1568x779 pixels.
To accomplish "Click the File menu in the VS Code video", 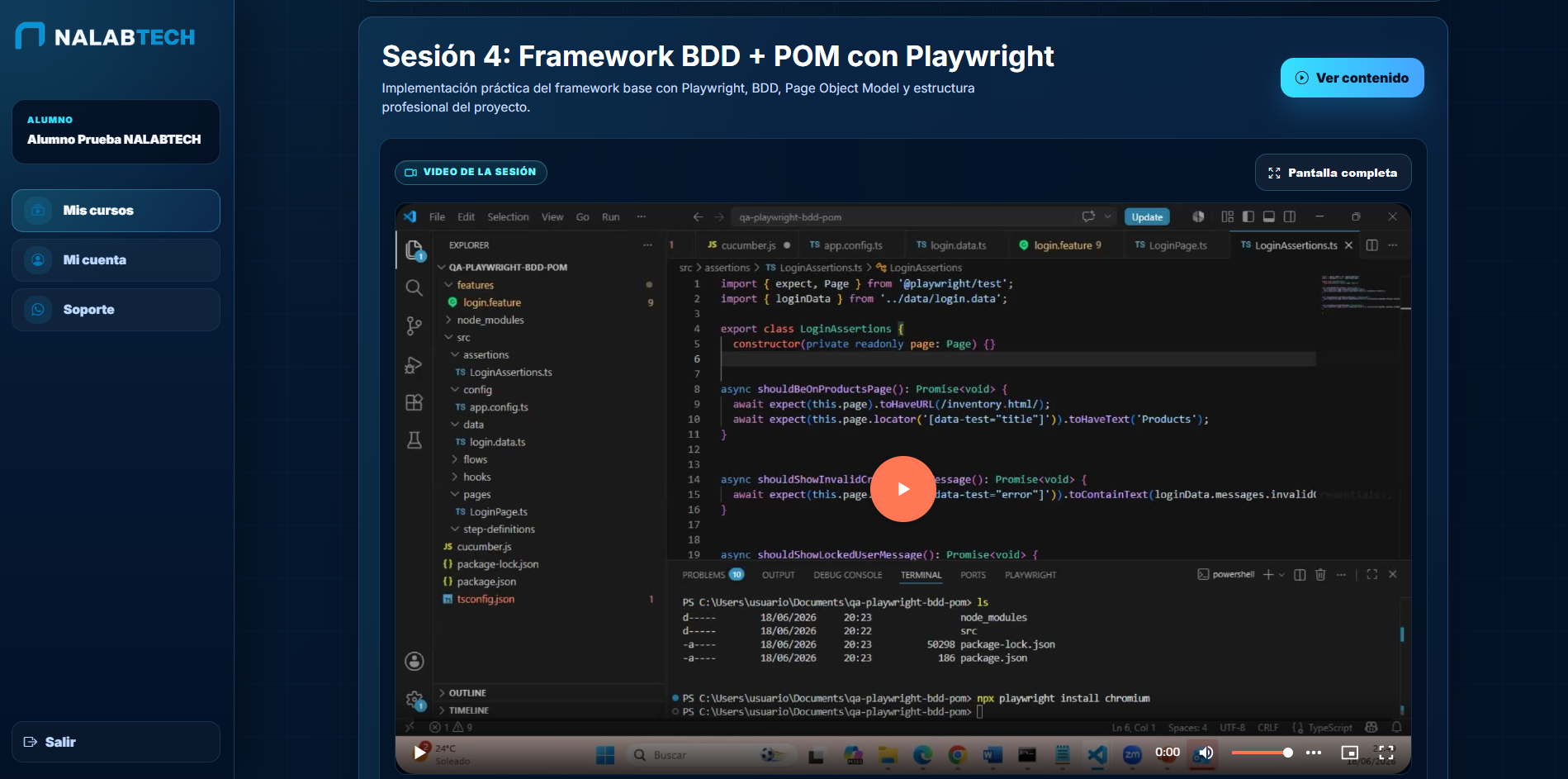I will tap(437, 217).
